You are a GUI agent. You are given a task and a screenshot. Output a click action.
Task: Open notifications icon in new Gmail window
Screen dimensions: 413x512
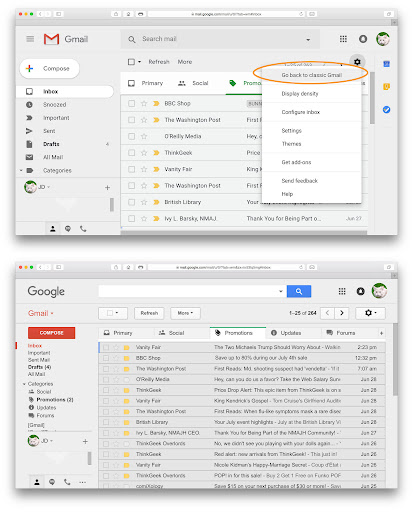click(363, 39)
